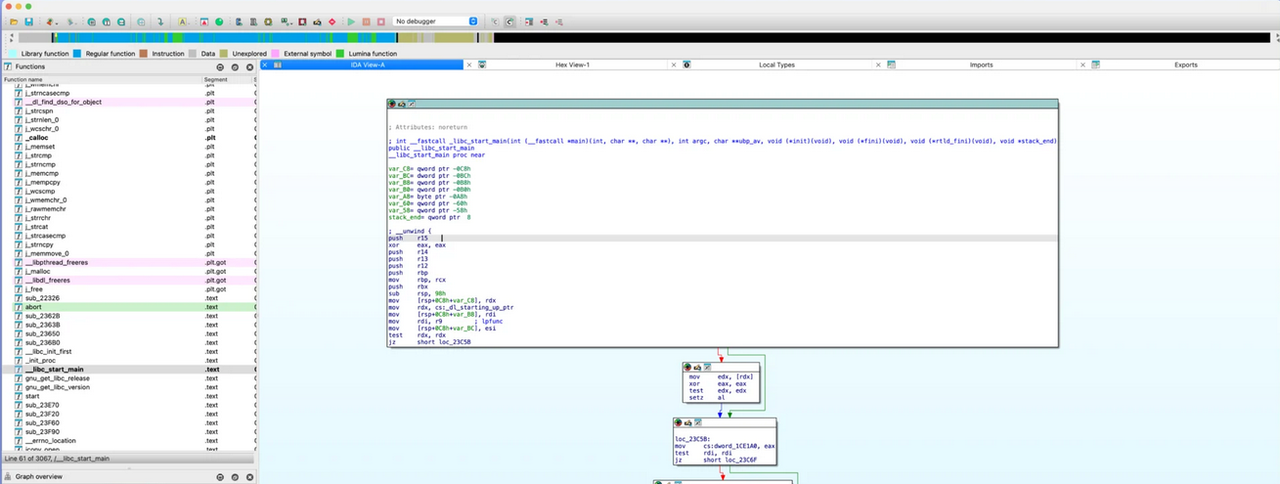
Task: Select the start function row
Action: (x=128, y=396)
